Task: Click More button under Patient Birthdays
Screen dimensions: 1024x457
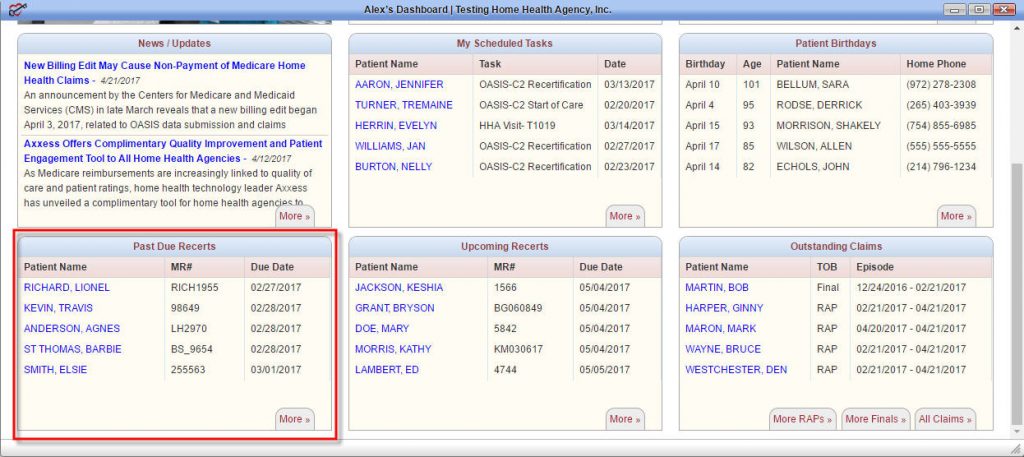Action: pyautogui.click(x=956, y=216)
